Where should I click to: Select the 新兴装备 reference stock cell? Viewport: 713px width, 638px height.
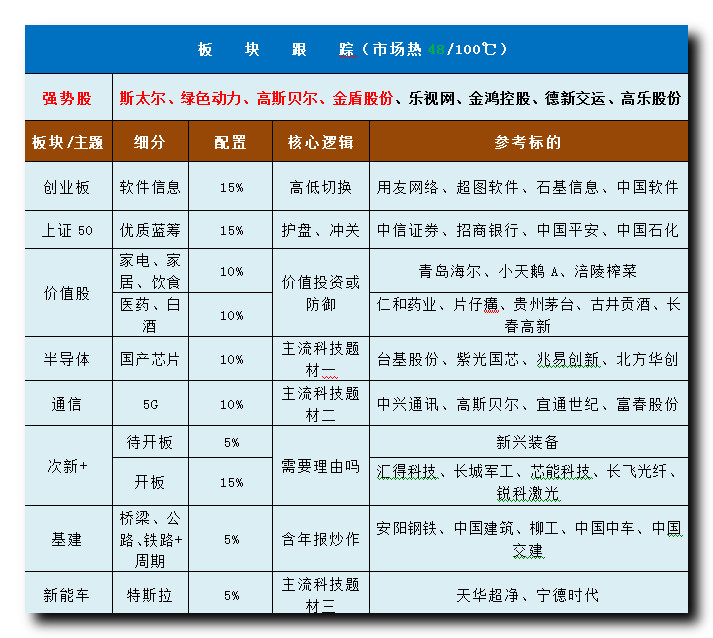tap(527, 442)
